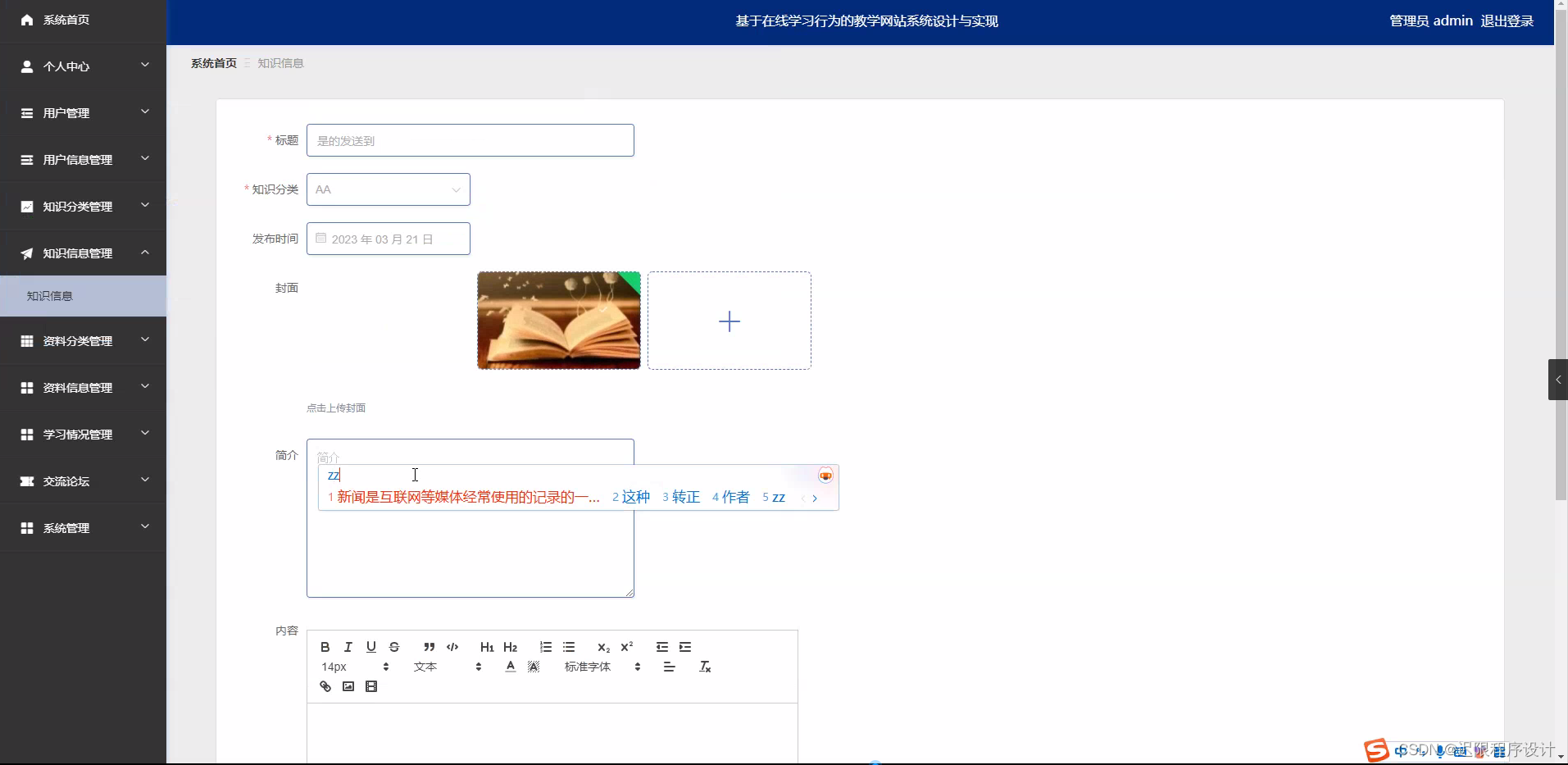Clear text formatting with the Tx icon

[704, 667]
